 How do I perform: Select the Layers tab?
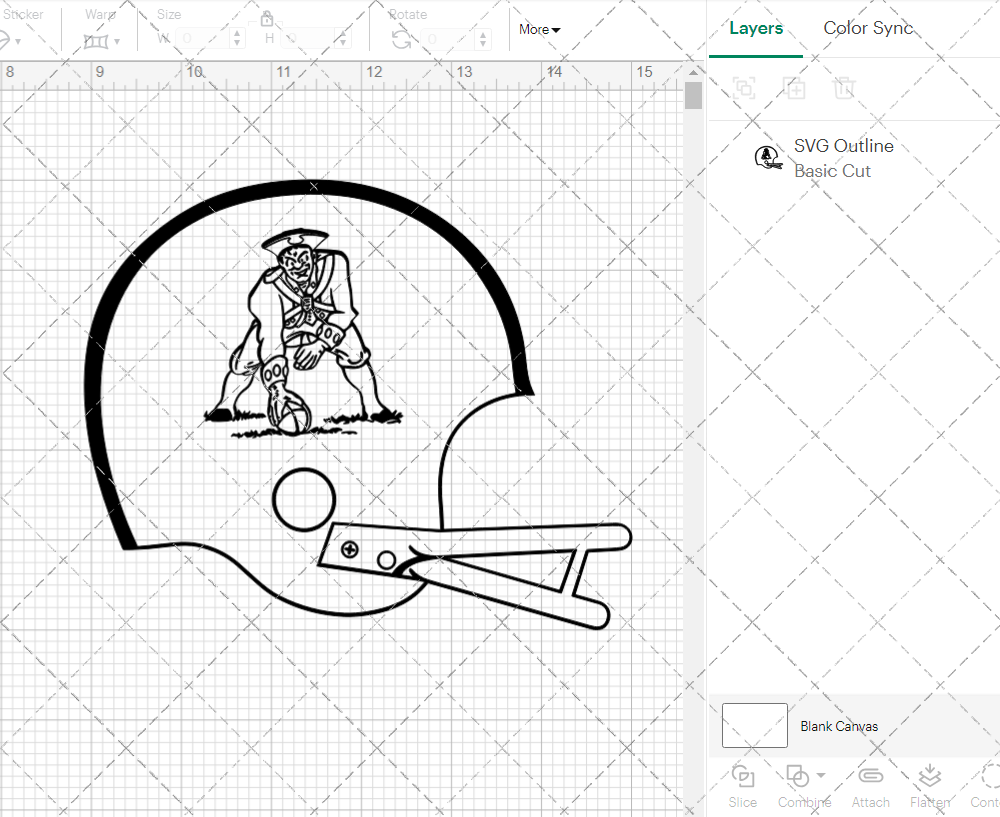pos(756,28)
